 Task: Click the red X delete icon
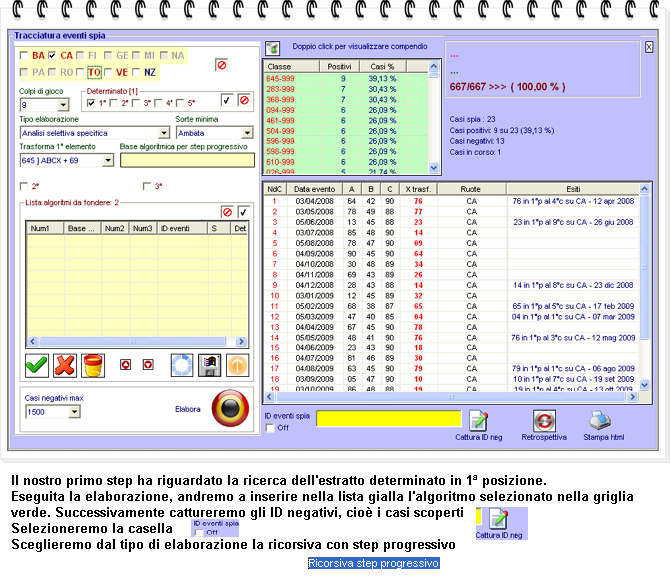pos(65,365)
